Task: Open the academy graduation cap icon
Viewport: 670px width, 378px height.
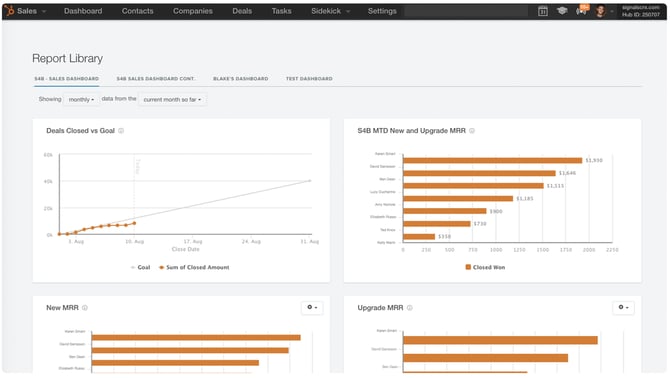Action: (562, 11)
